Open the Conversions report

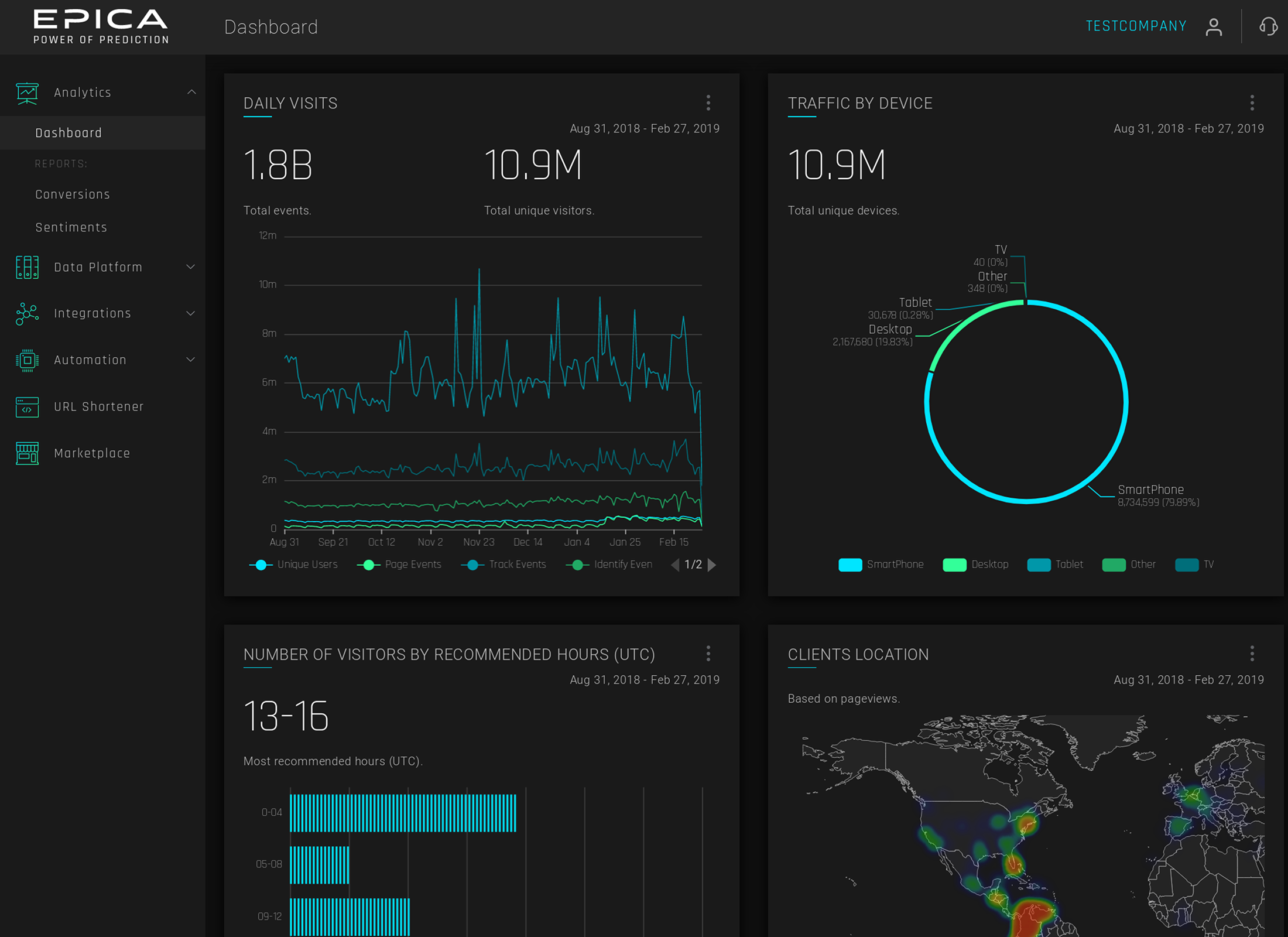pyautogui.click(x=72, y=194)
